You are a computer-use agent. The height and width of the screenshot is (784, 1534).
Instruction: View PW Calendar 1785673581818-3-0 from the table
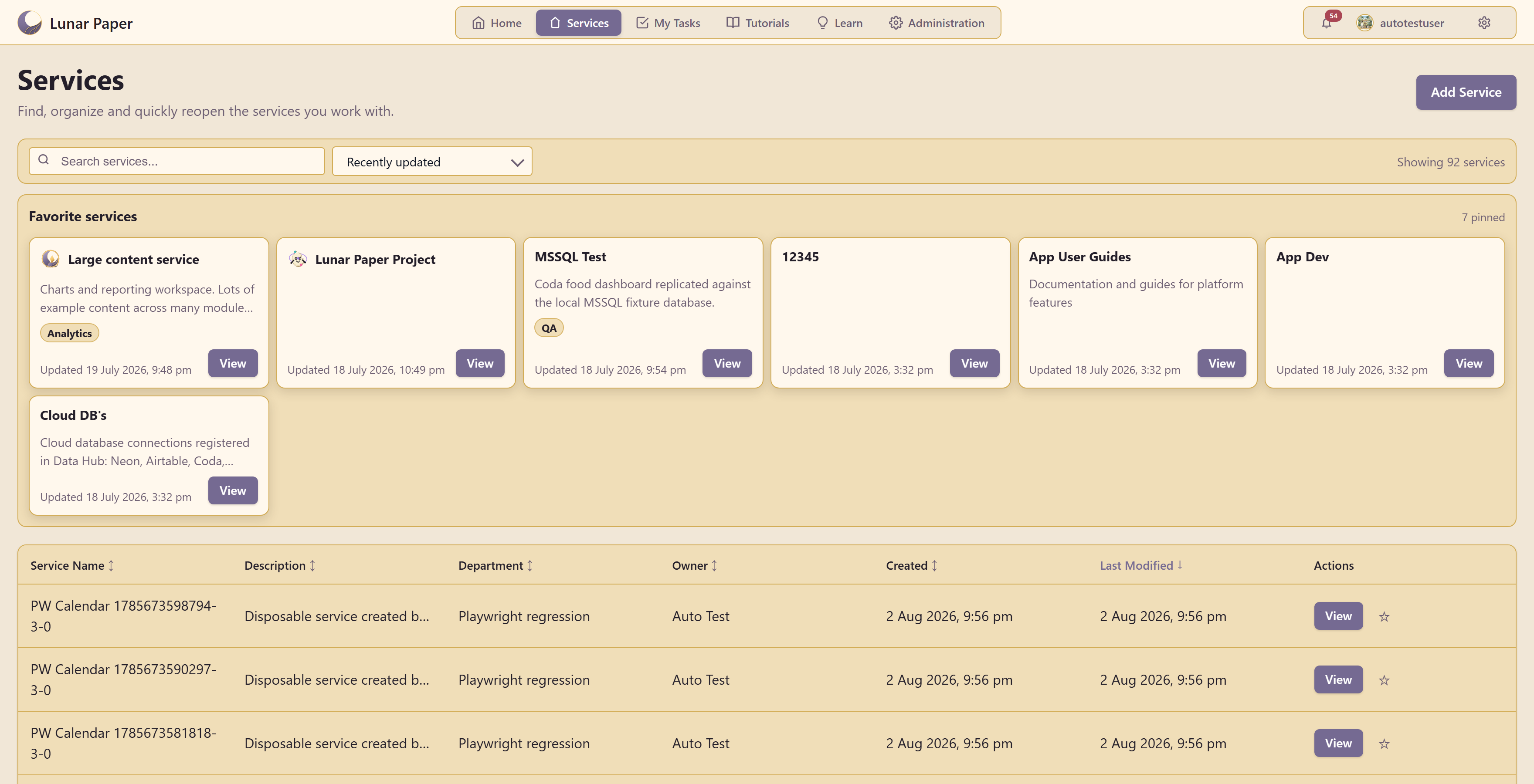pos(1338,743)
